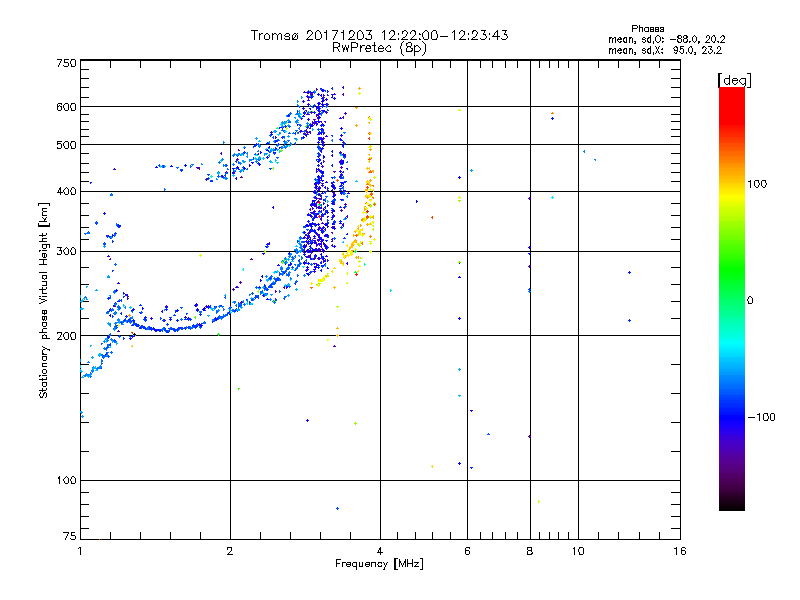Viewport: 800px width, 600px height.
Task: Click the colorbar tick label '0'
Action: [750, 301]
